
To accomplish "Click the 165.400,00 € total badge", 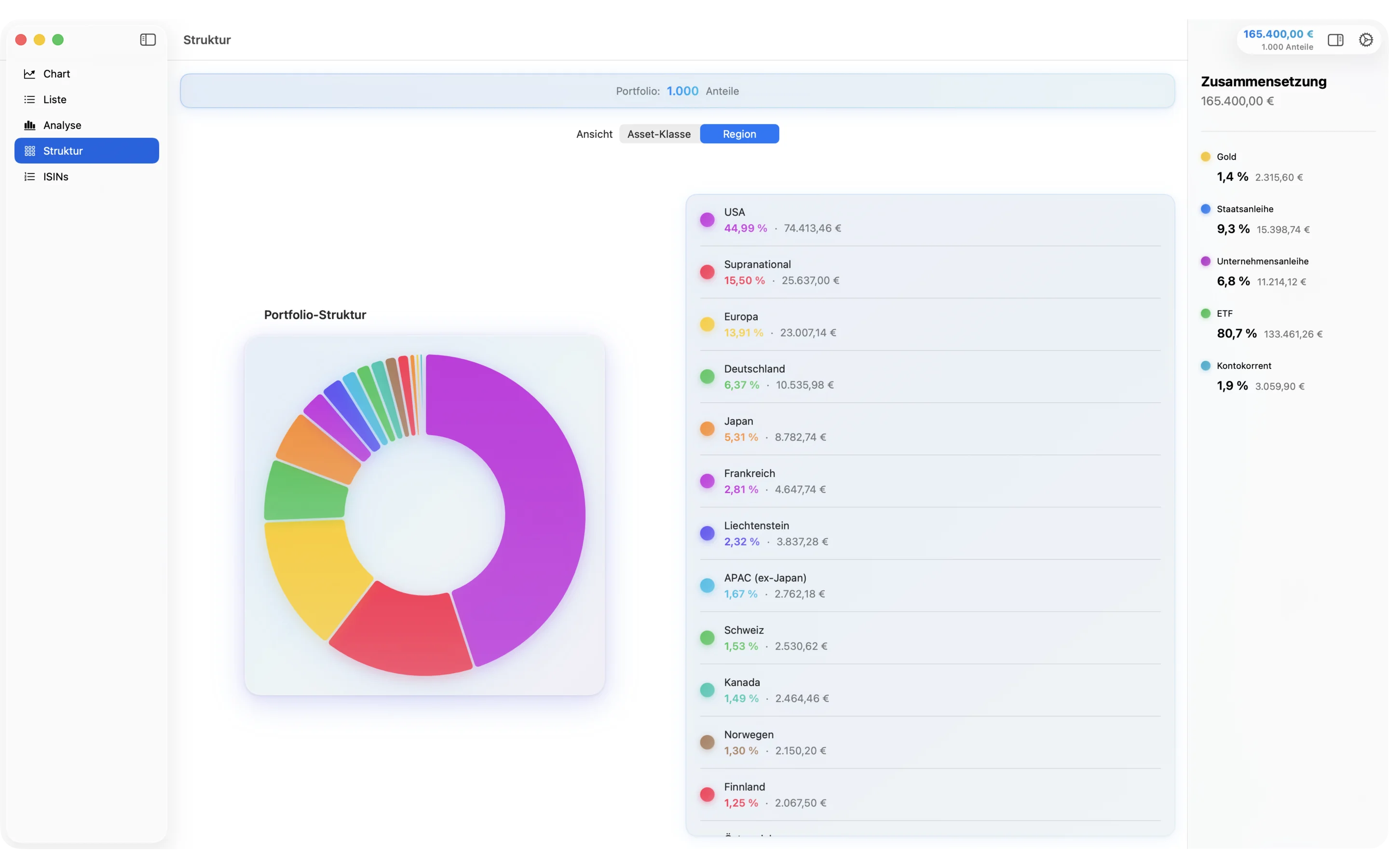I will click(1278, 33).
